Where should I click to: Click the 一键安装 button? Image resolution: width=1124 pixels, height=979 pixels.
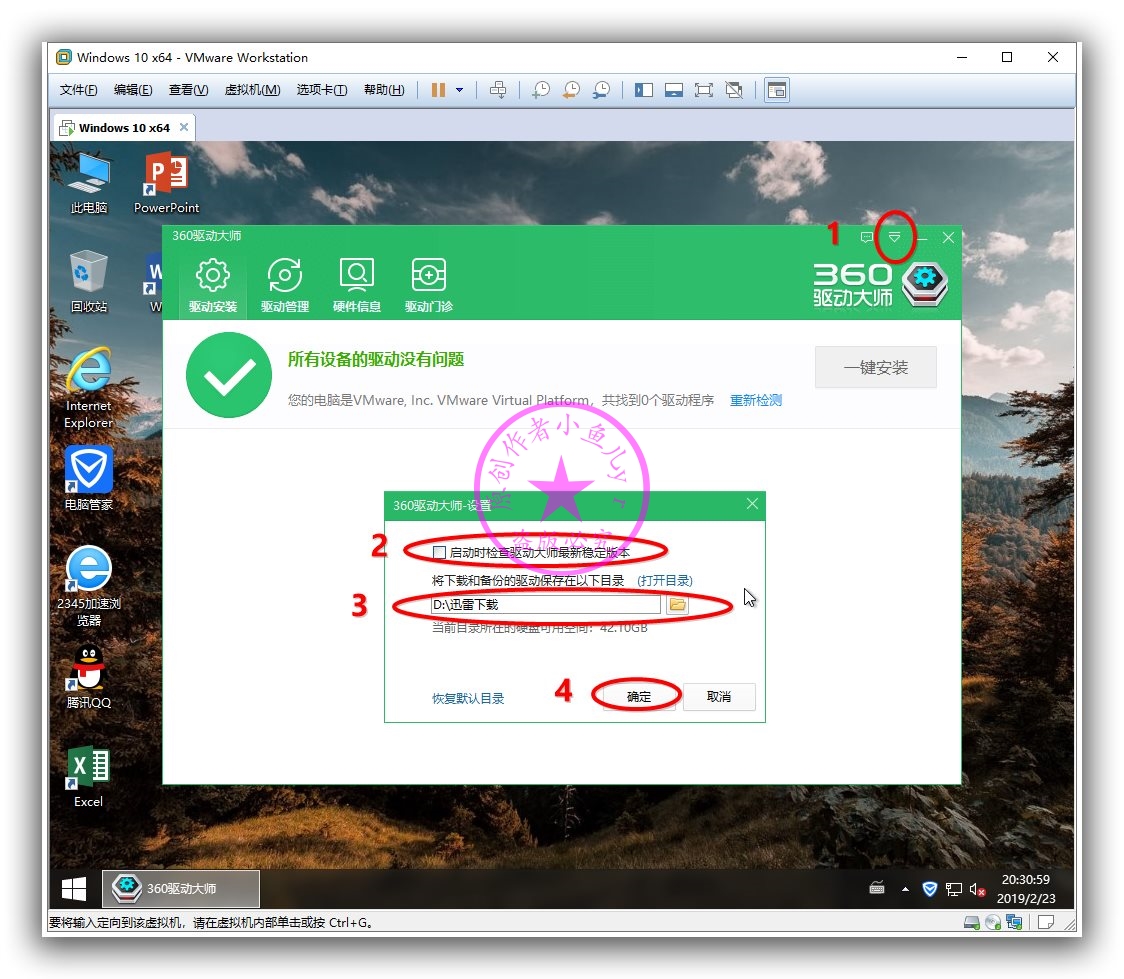(x=875, y=367)
